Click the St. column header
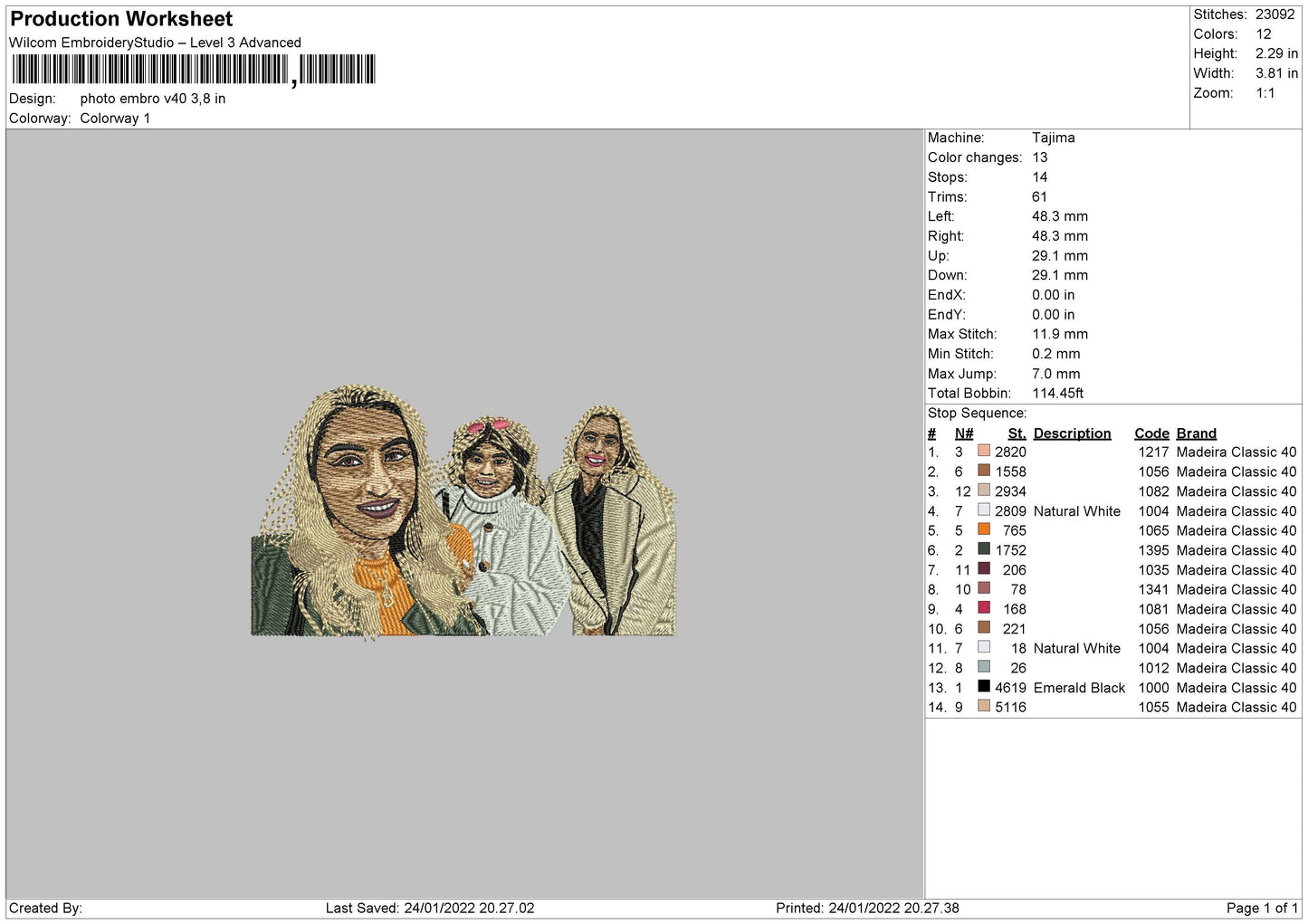This screenshot has width=1308, height=924. 1017,433
